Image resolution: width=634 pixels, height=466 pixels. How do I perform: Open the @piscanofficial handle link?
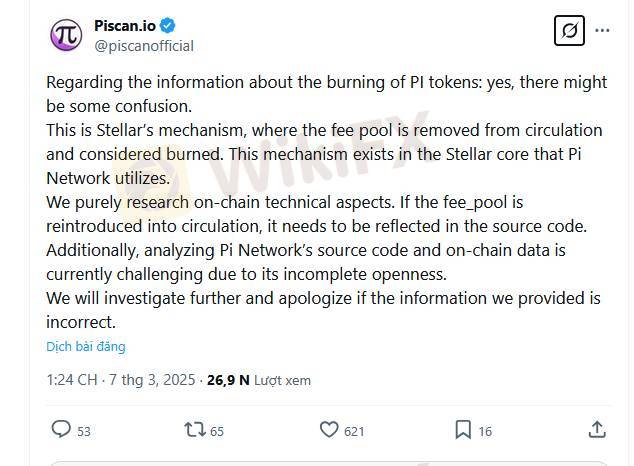[144, 46]
